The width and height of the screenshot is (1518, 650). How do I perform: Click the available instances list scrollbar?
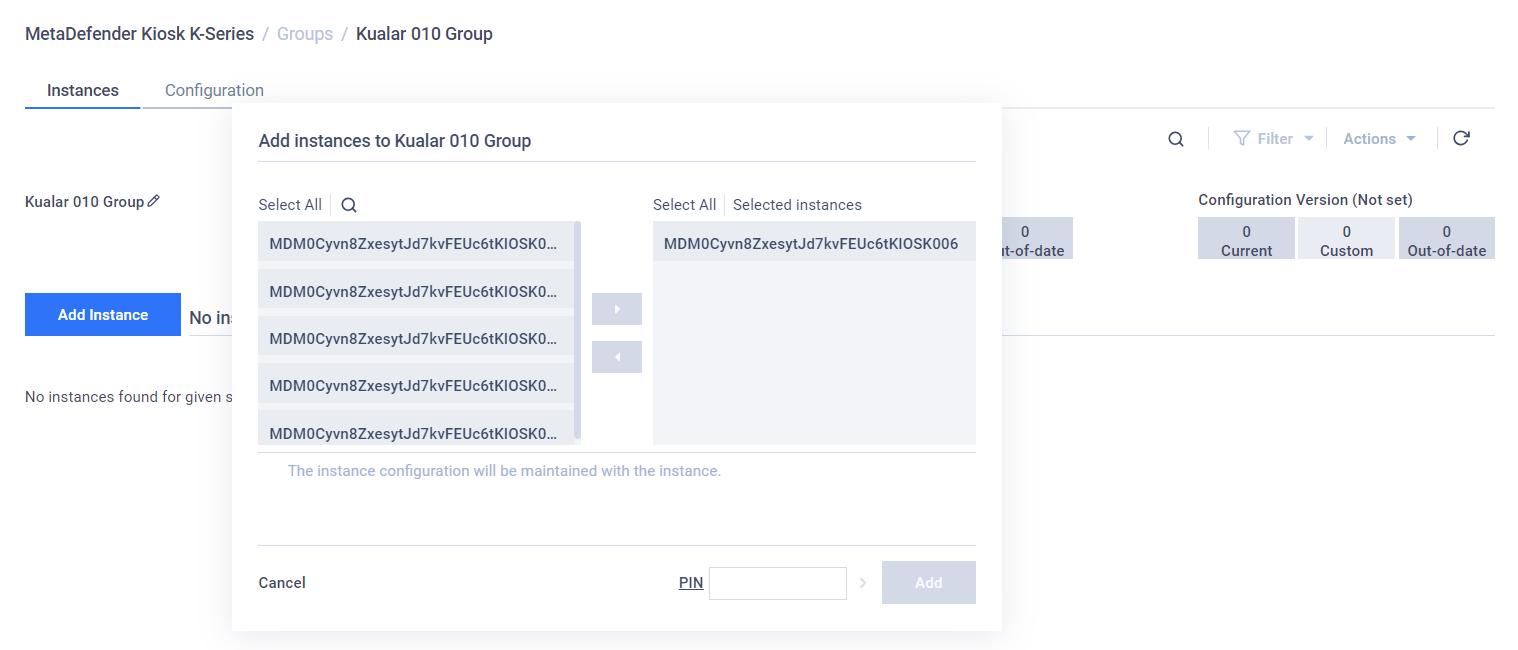click(x=577, y=331)
